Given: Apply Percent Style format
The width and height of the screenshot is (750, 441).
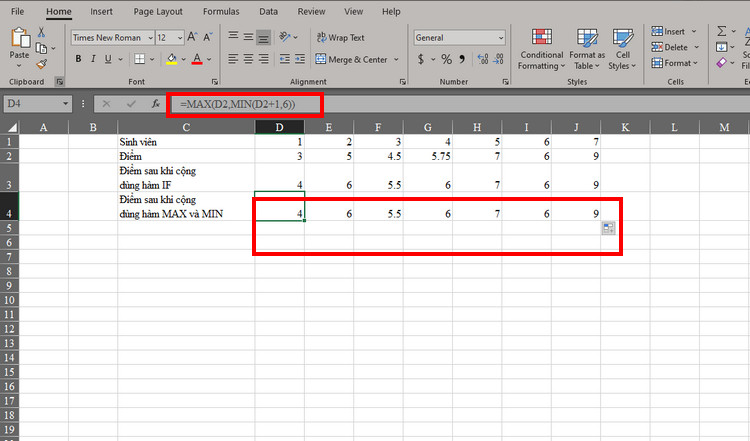Looking at the screenshot, I should 446,59.
